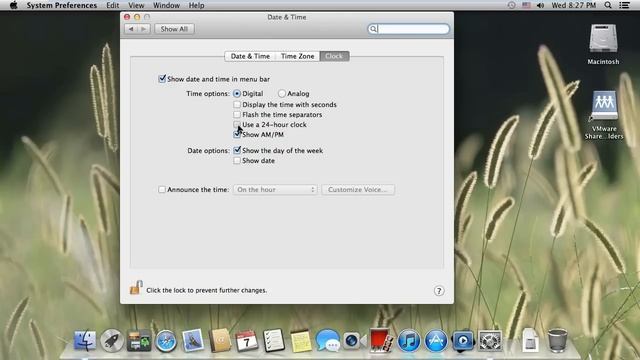Open the Trash in Dock
This screenshot has width=640, height=360.
pos(557,340)
